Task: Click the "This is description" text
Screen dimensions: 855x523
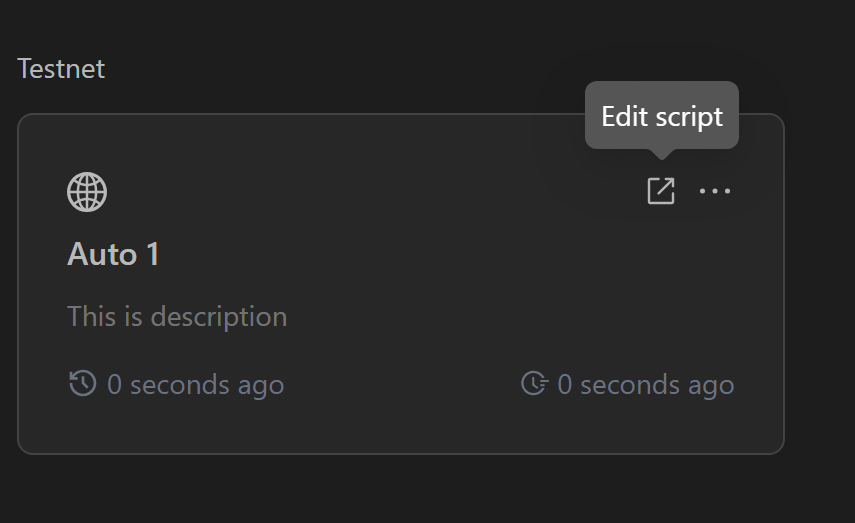Action: click(x=177, y=317)
